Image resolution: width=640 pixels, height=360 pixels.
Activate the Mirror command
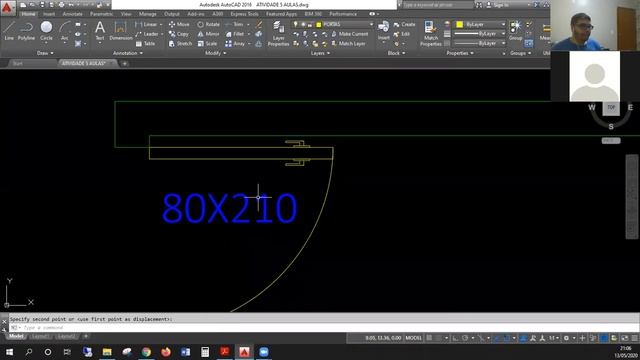(209, 34)
